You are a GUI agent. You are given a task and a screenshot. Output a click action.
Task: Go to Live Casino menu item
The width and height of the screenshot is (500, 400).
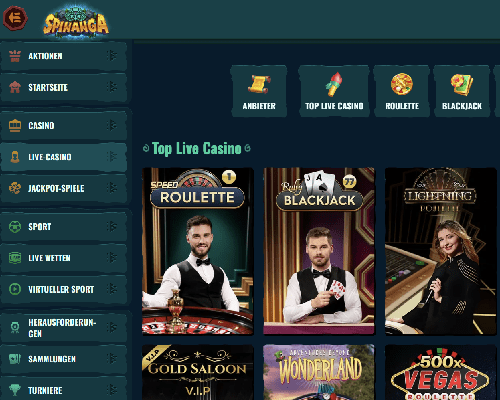click(x=64, y=157)
